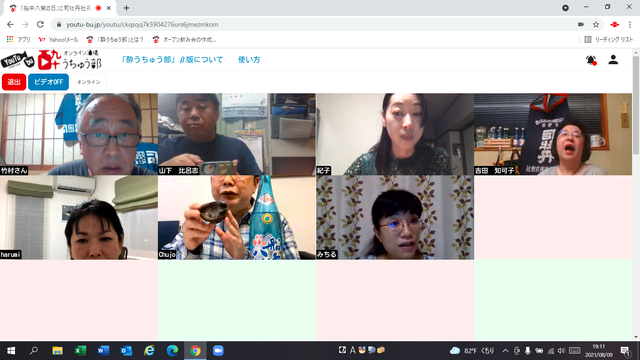Image resolution: width=640 pixels, height=360 pixels.
Task: Open weather widget showing 82°F くもり
Action: (472, 351)
